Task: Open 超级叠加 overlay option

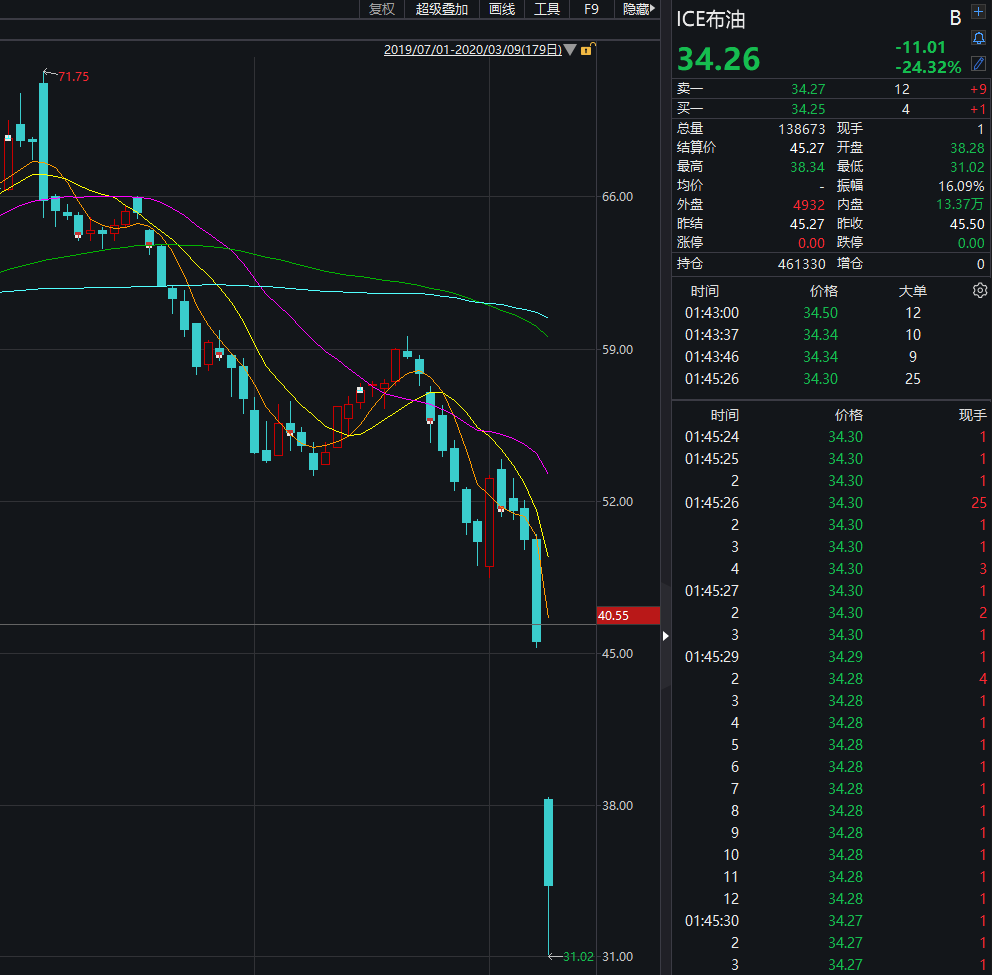Action: click(442, 9)
